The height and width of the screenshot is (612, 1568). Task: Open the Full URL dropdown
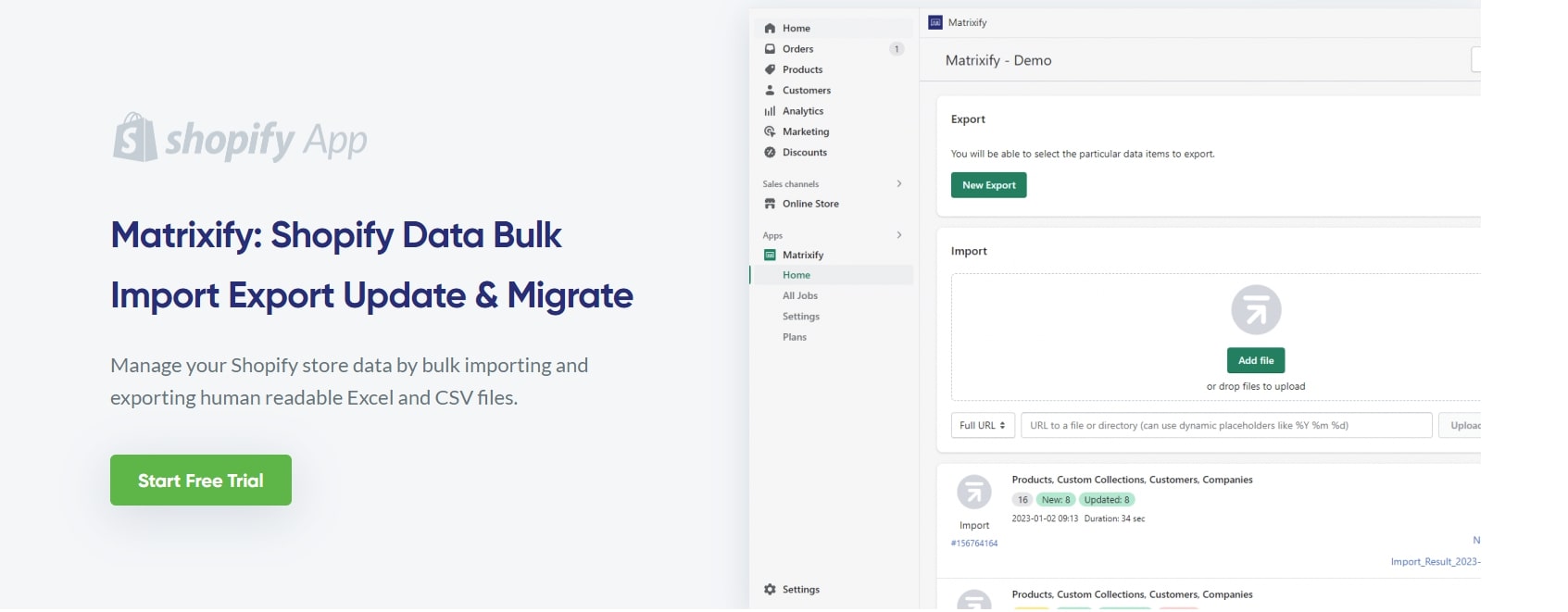coord(983,425)
